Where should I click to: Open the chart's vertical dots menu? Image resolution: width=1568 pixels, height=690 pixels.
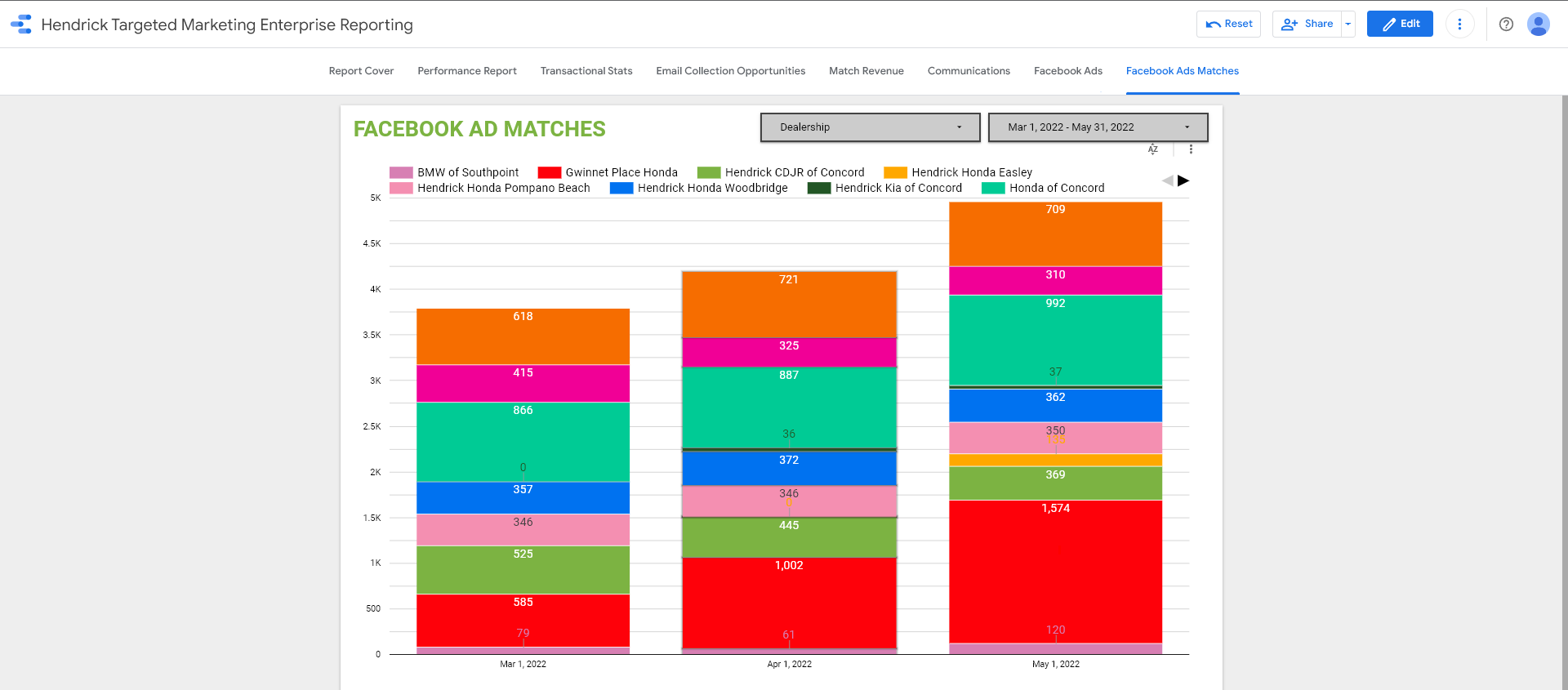coord(1191,149)
